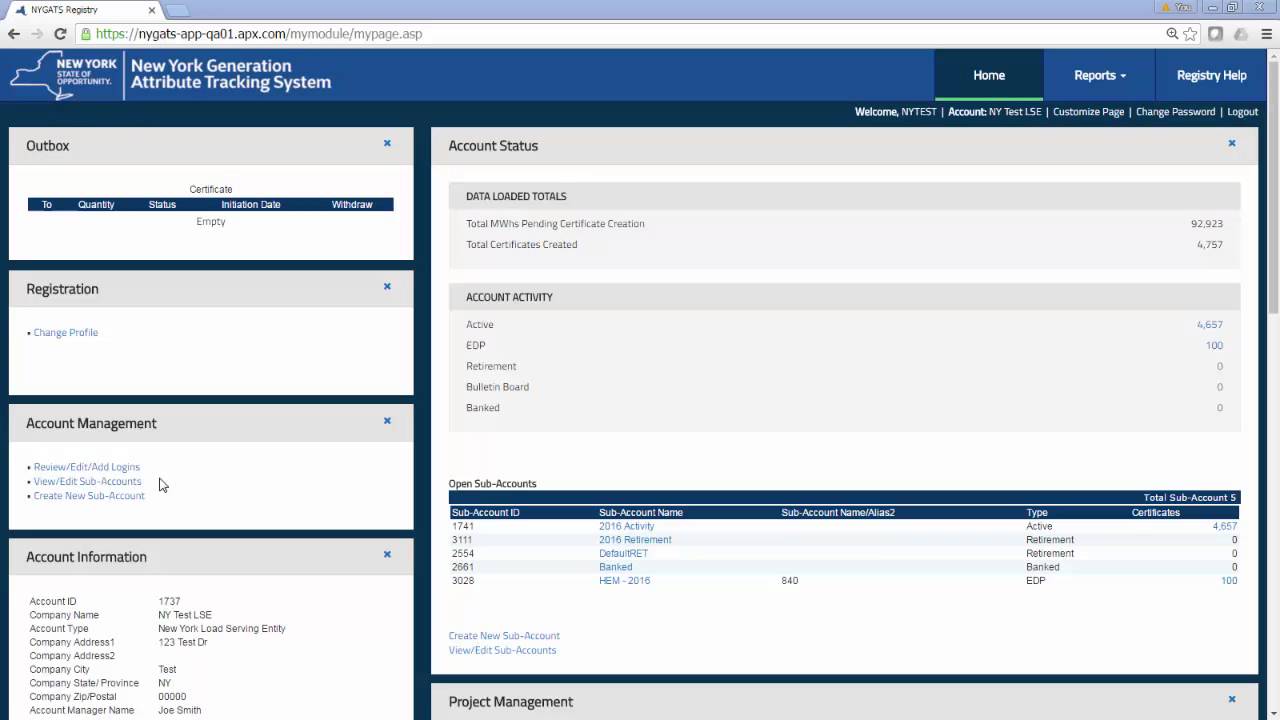
Task: Click the Type column header
Action: point(1036,512)
